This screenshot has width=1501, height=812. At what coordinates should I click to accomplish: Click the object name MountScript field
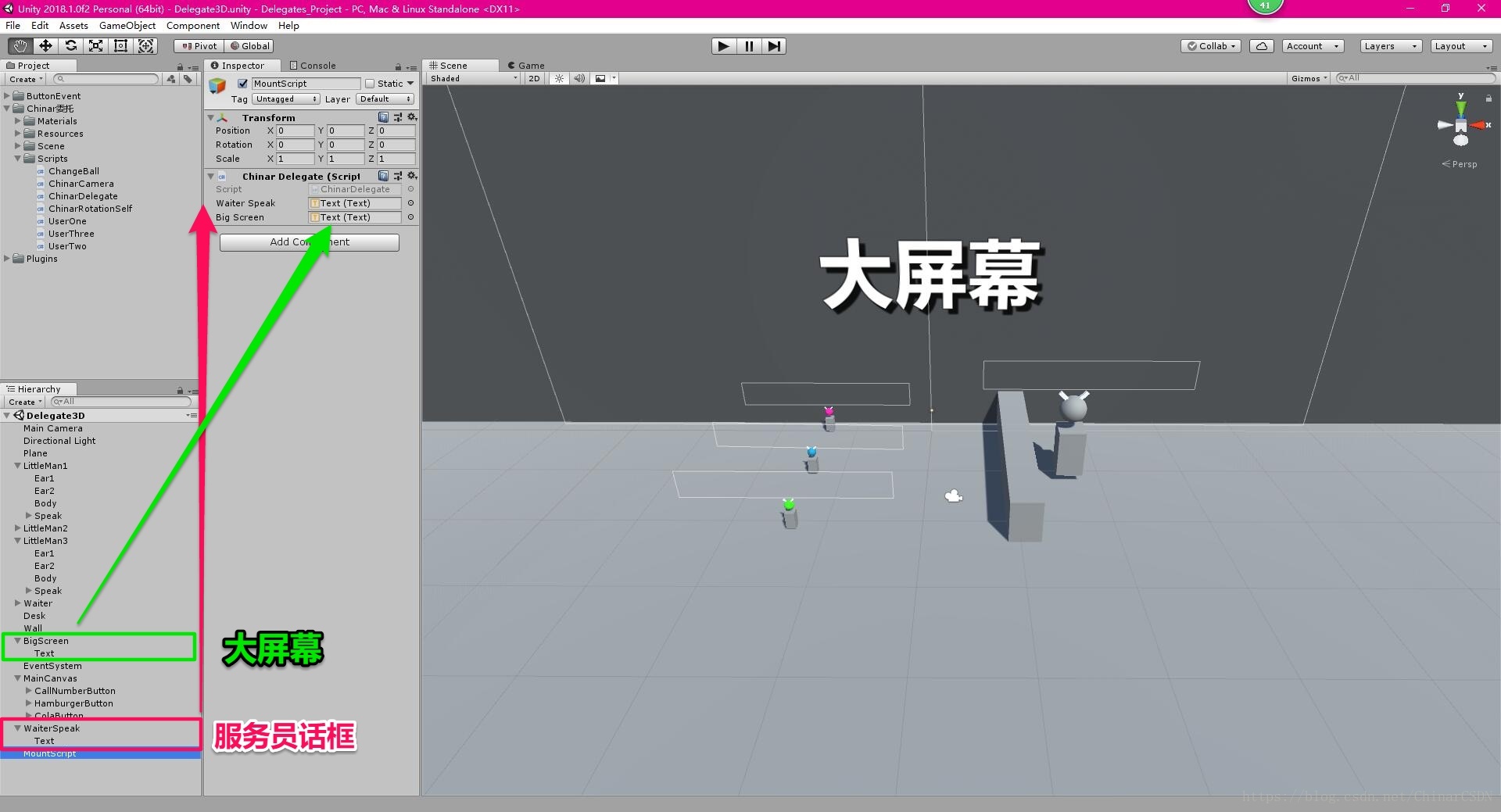click(306, 84)
